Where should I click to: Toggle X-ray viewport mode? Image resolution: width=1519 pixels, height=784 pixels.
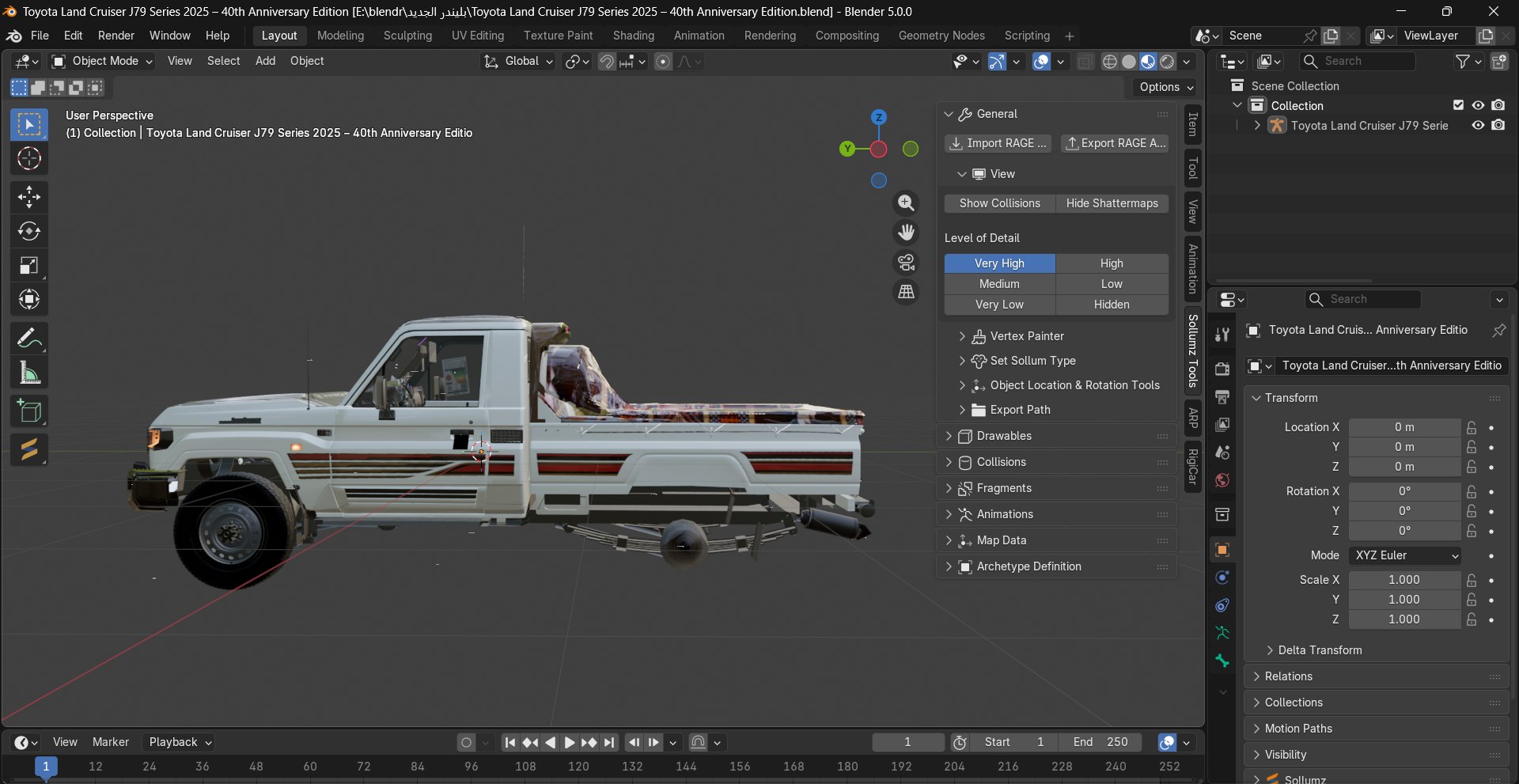[x=1085, y=62]
